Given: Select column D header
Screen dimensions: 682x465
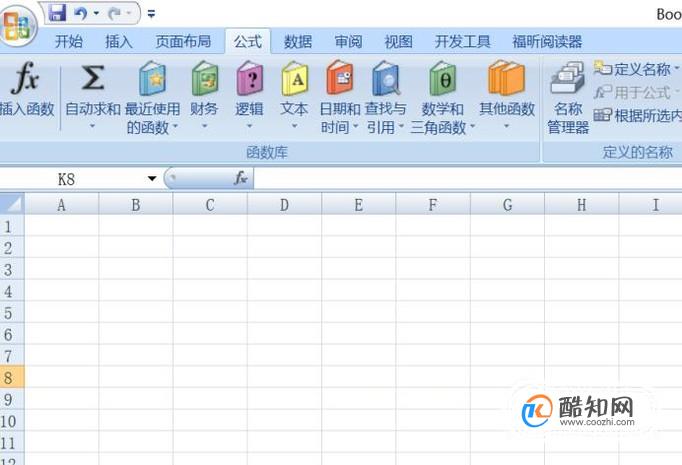Looking at the screenshot, I should point(284,204).
